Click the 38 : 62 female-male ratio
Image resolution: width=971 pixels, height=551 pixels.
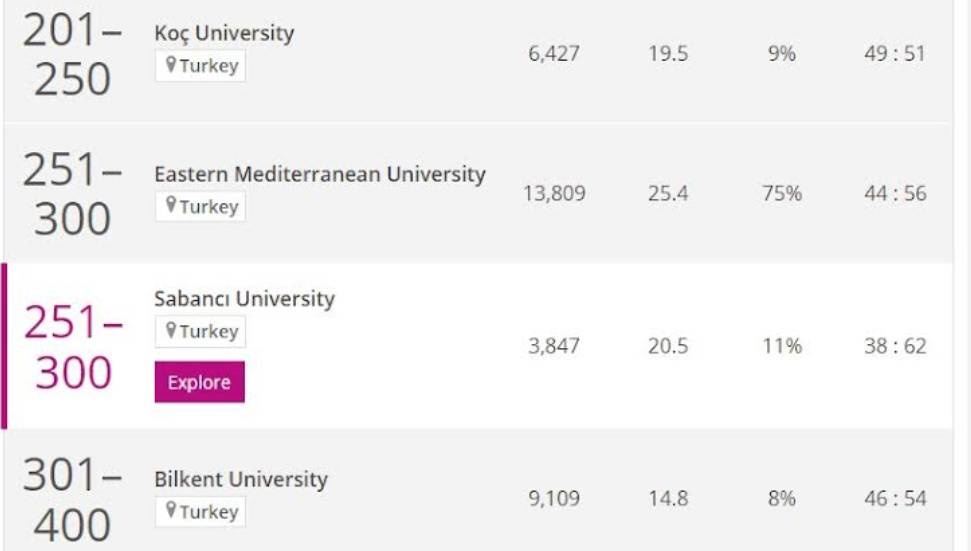tap(895, 346)
